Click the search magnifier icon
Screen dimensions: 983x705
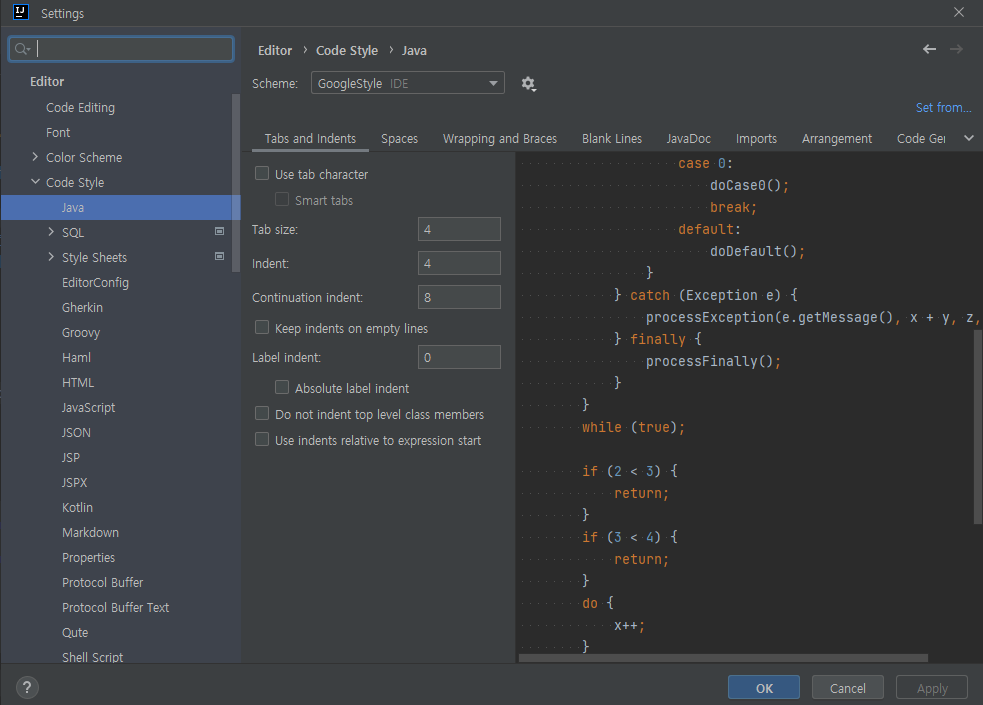[22, 49]
